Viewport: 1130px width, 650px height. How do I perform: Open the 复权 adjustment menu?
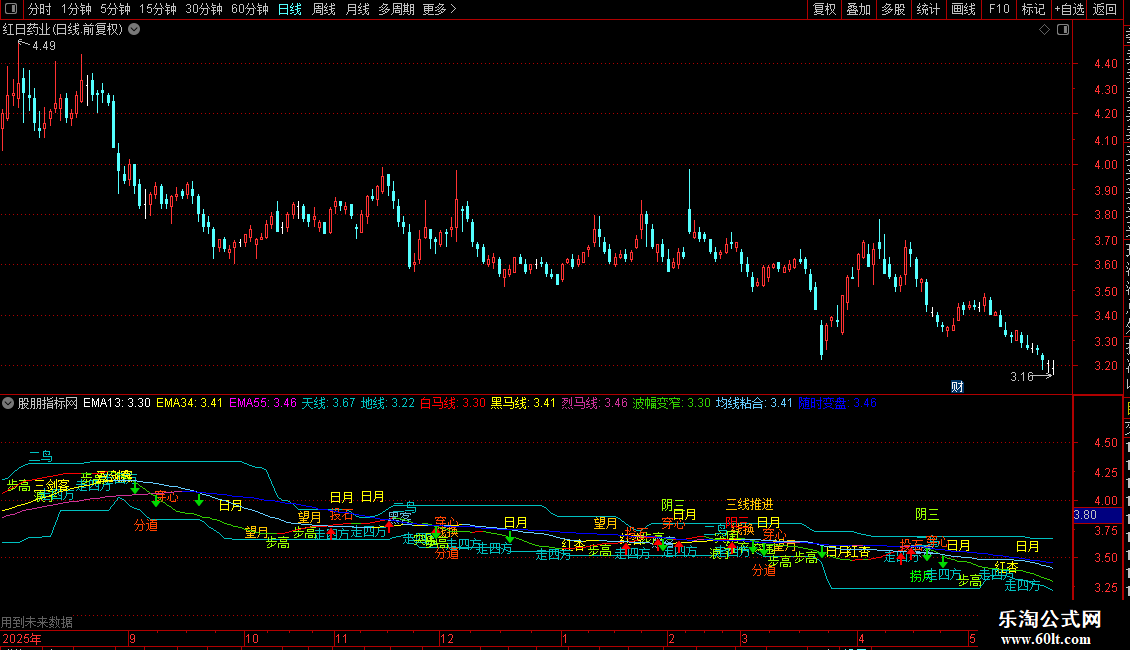(x=824, y=9)
